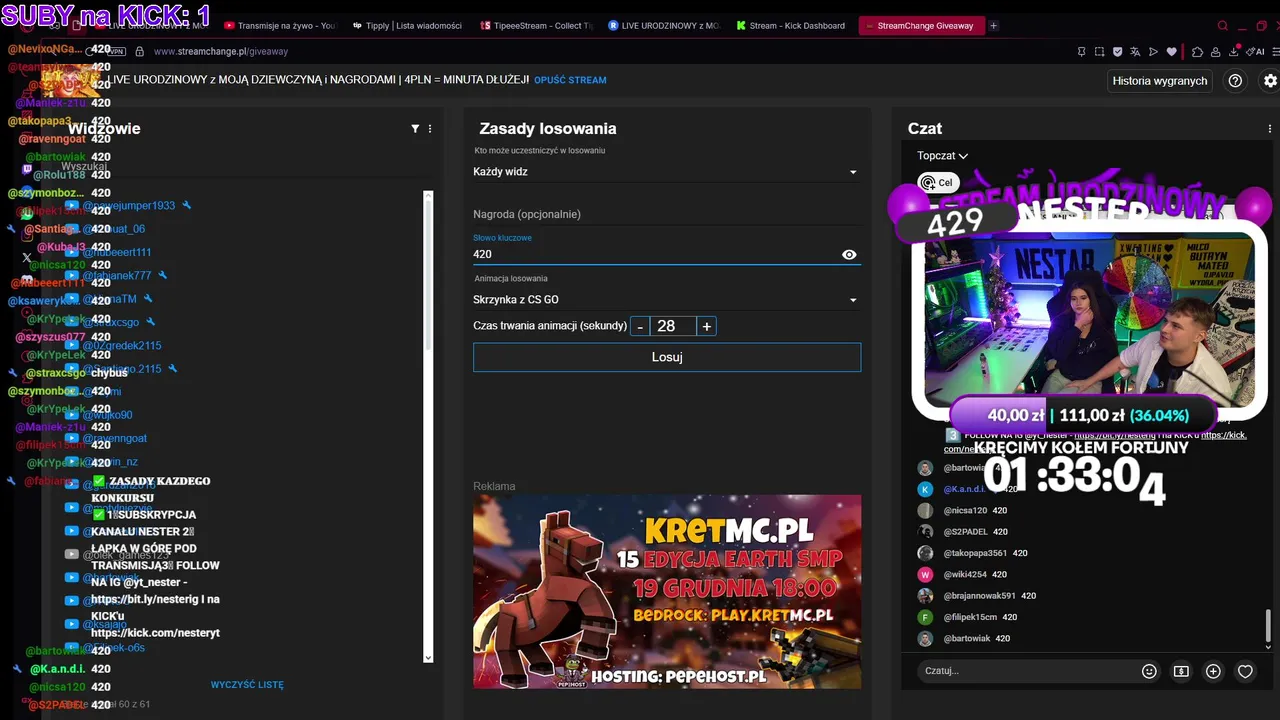Open the Topczat dropdown in chat
This screenshot has height=720, width=1280.
coord(942,156)
